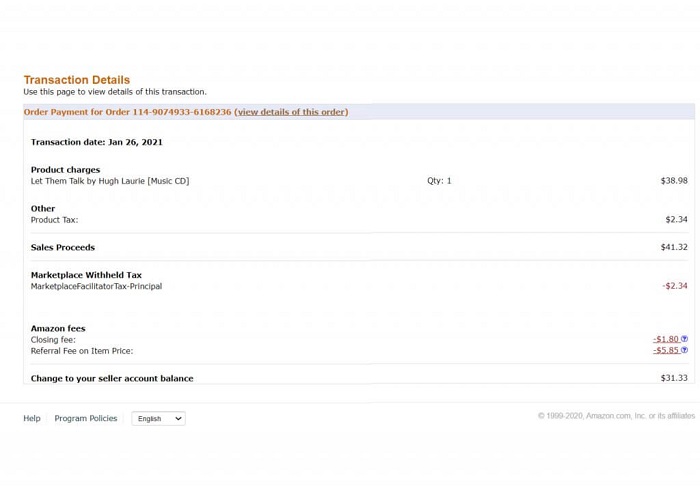Click the 'Let Them Talk by Hugh Laurie' product
The height and width of the screenshot is (494, 700).
click(x=109, y=181)
